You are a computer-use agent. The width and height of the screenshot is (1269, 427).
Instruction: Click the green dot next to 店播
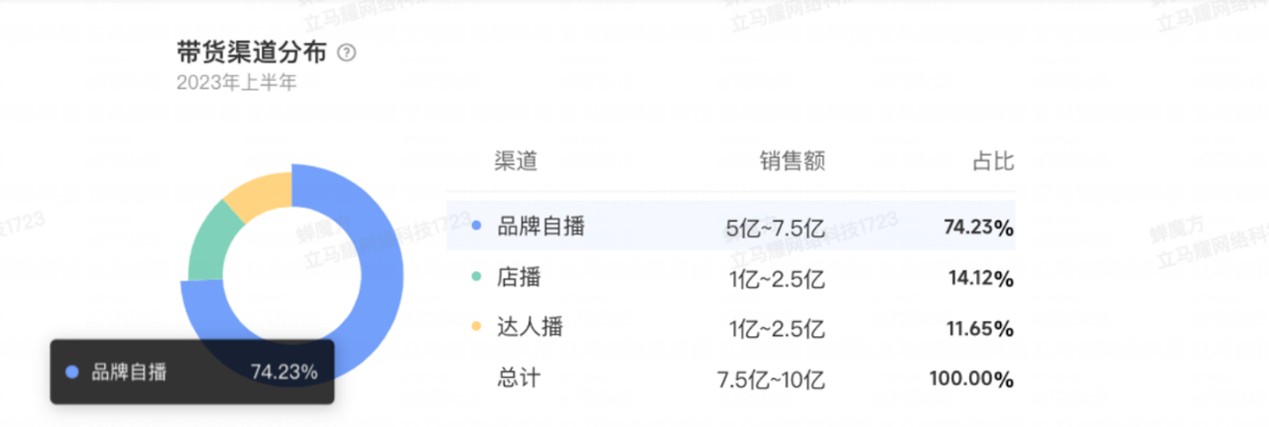point(476,277)
